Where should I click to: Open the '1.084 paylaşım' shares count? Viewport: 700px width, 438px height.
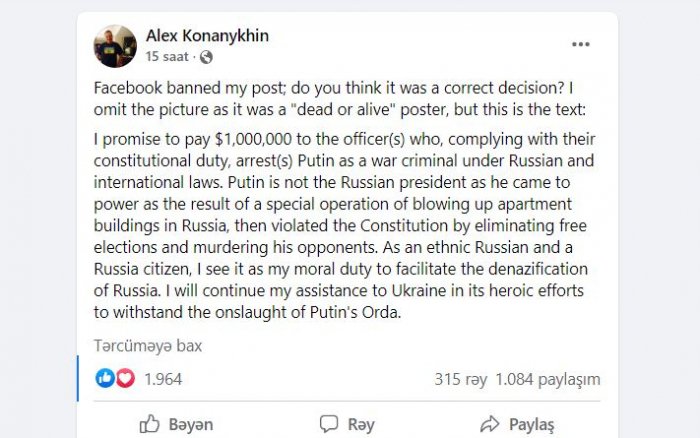548,380
